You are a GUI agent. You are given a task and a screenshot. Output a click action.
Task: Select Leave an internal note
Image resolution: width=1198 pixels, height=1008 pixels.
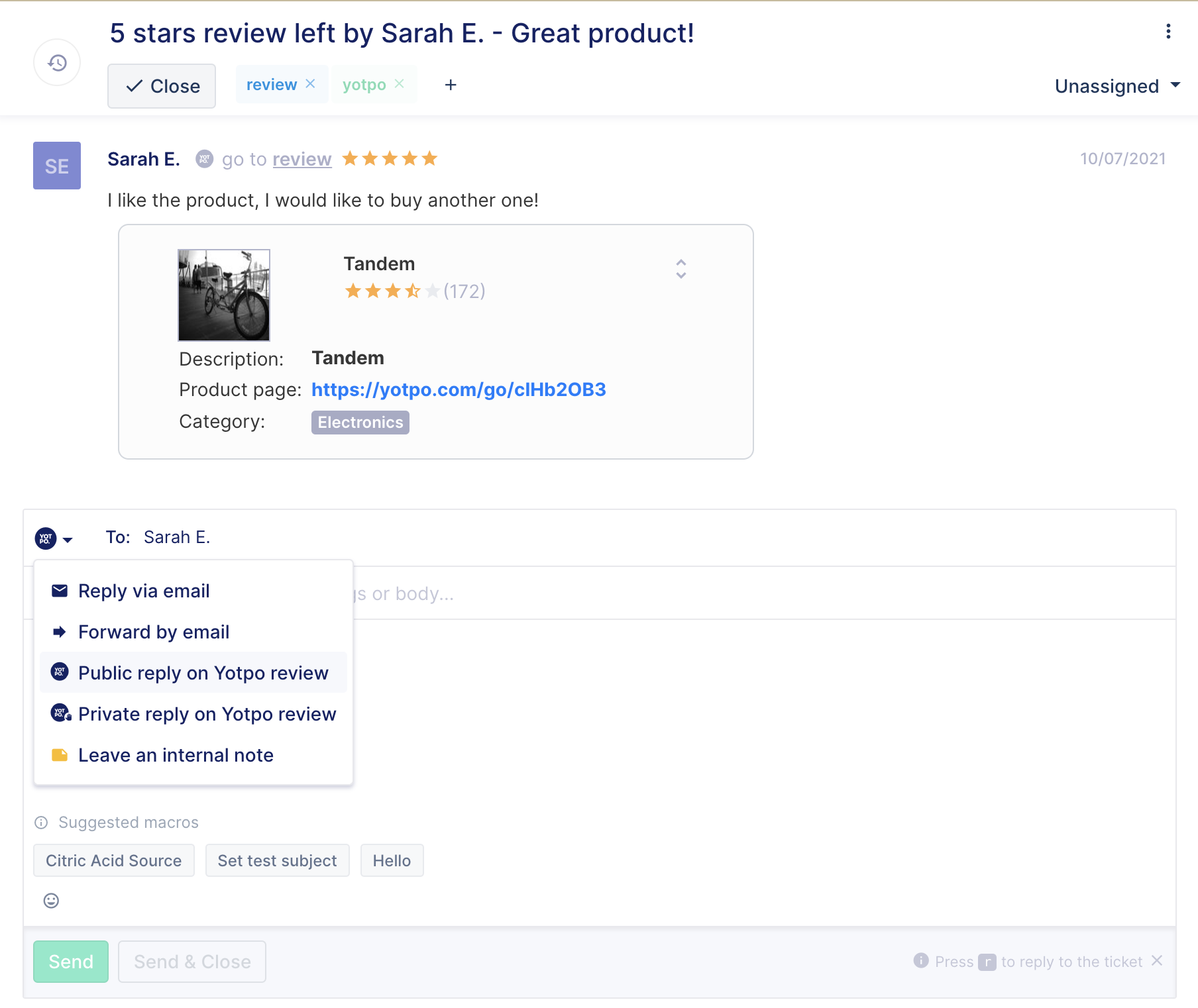[193, 755]
